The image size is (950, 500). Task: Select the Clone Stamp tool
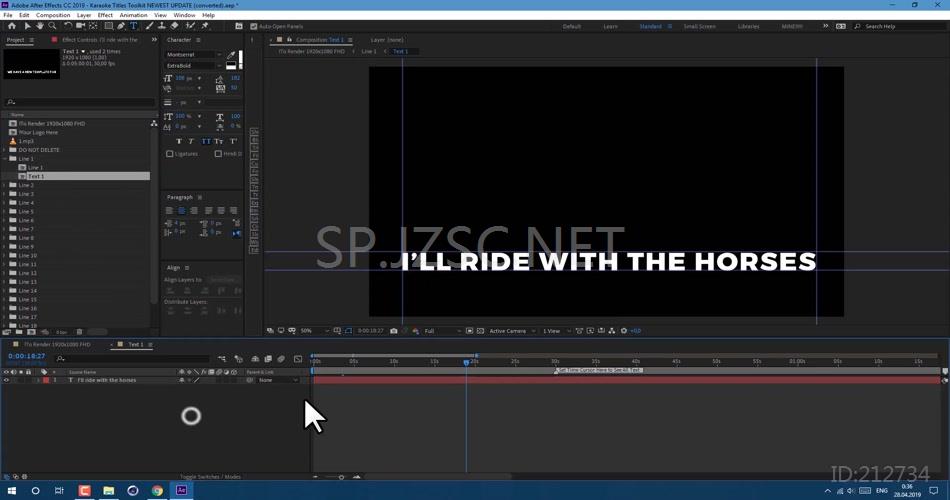click(162, 26)
